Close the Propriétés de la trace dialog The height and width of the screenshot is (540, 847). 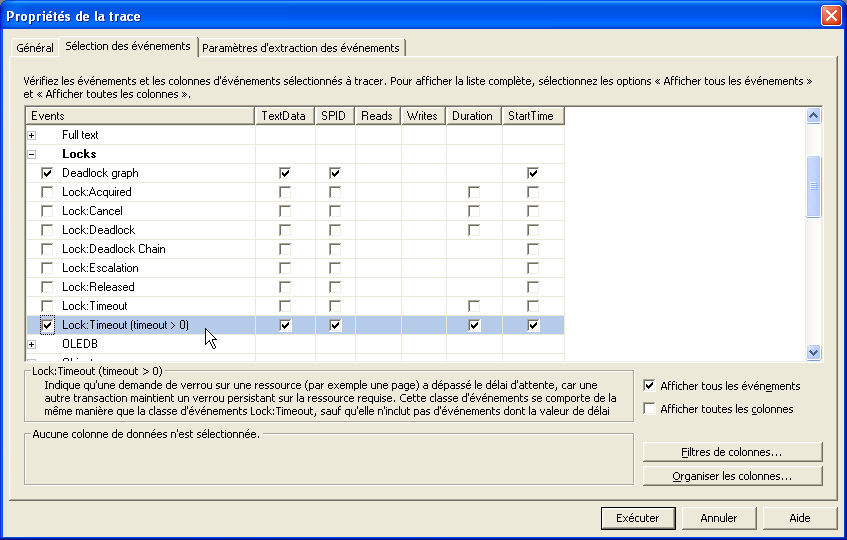(x=830, y=16)
